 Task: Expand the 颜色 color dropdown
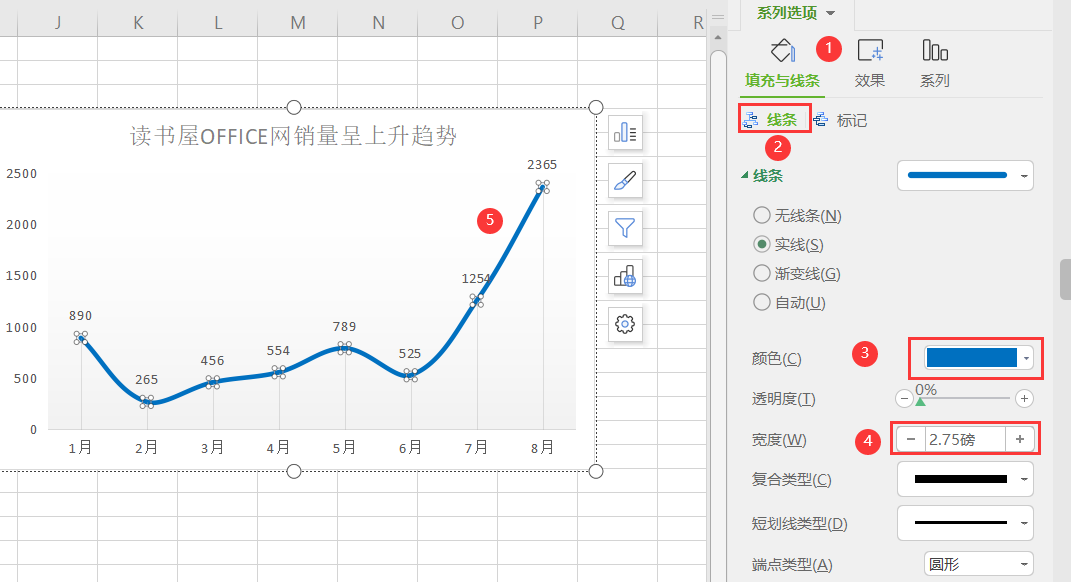pos(1024,358)
